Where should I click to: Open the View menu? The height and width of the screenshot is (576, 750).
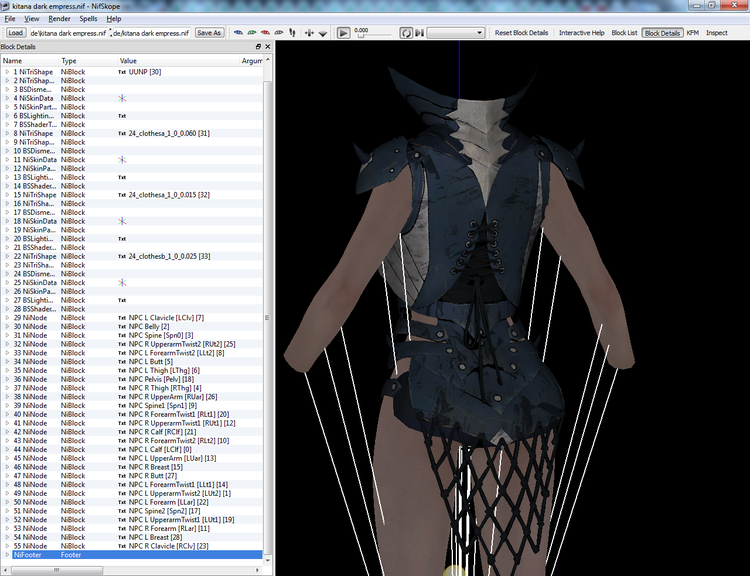click(32, 19)
